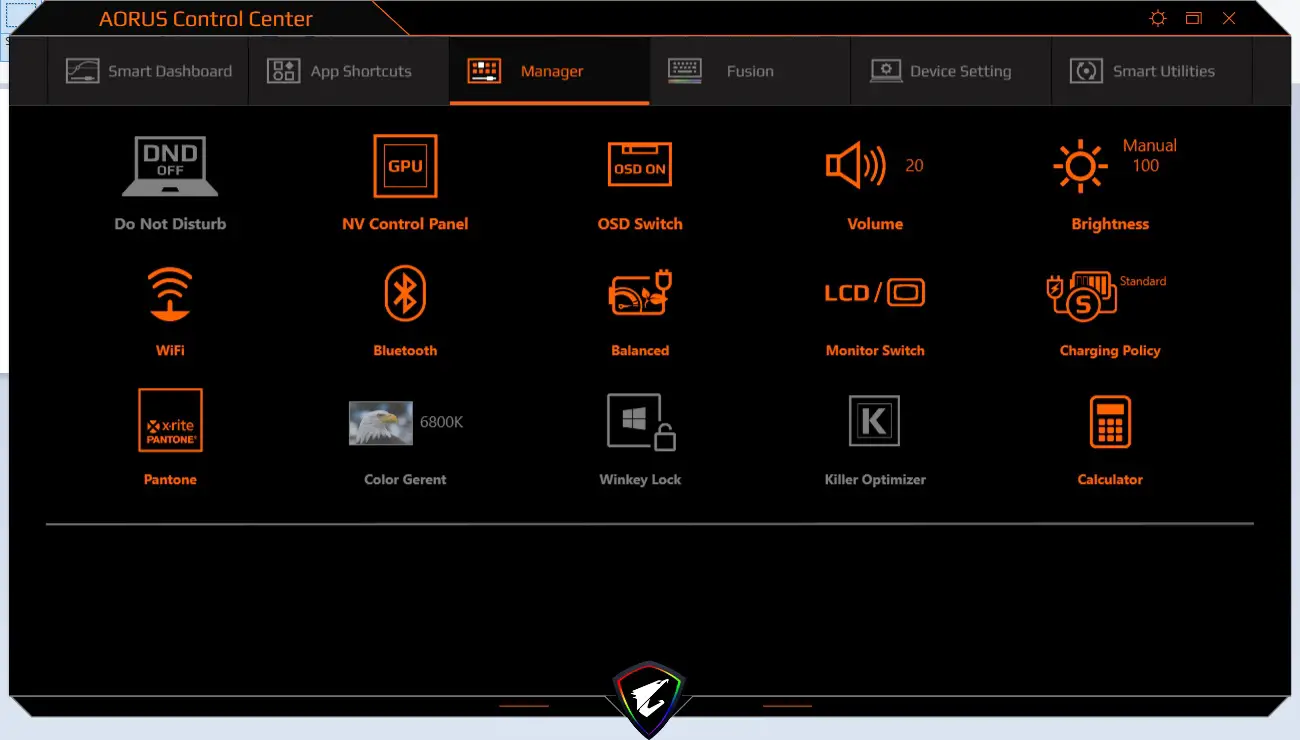Click the Volume value 20
This screenshot has width=1300, height=740.
point(914,166)
